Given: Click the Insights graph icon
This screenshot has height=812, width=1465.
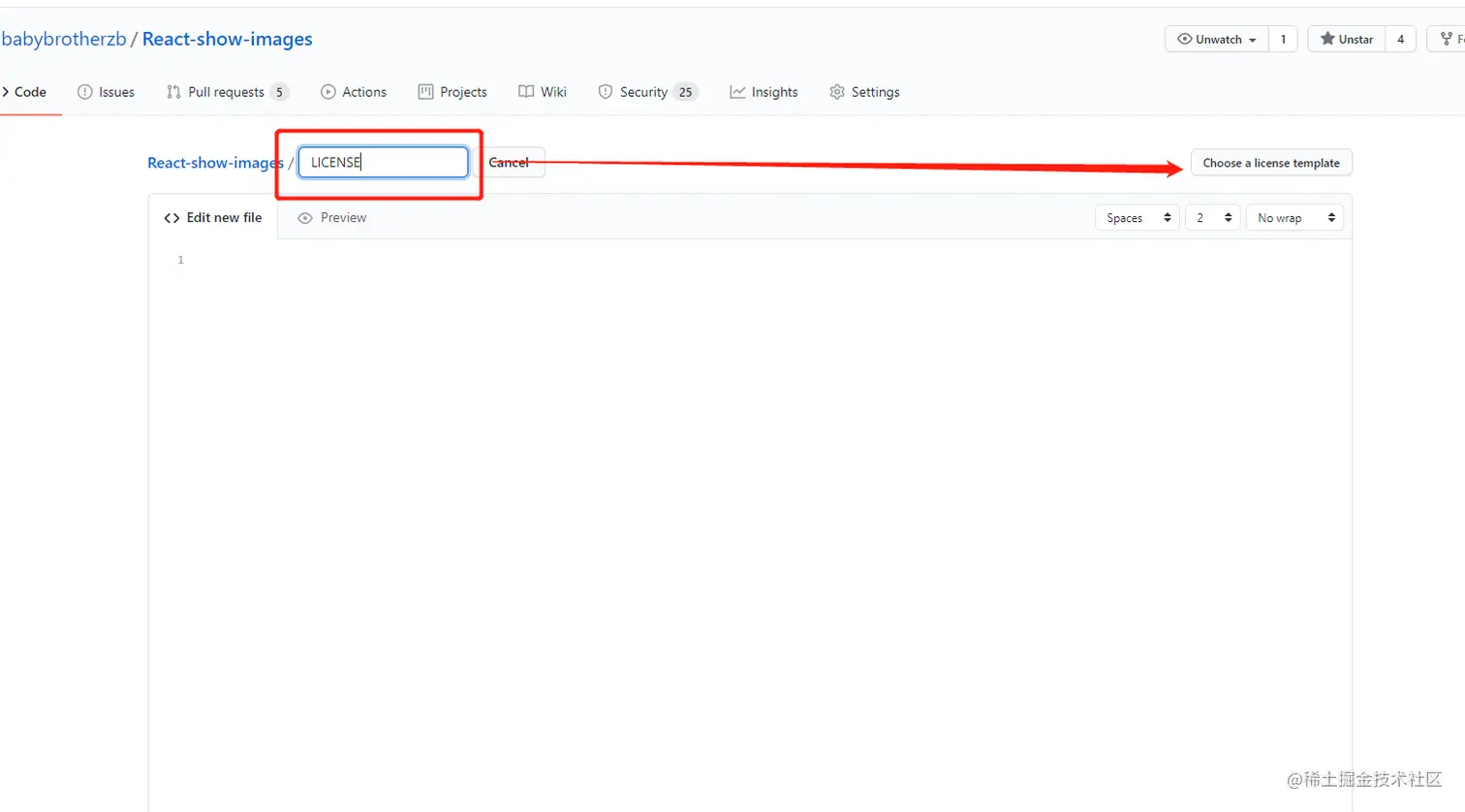Looking at the screenshot, I should [737, 92].
